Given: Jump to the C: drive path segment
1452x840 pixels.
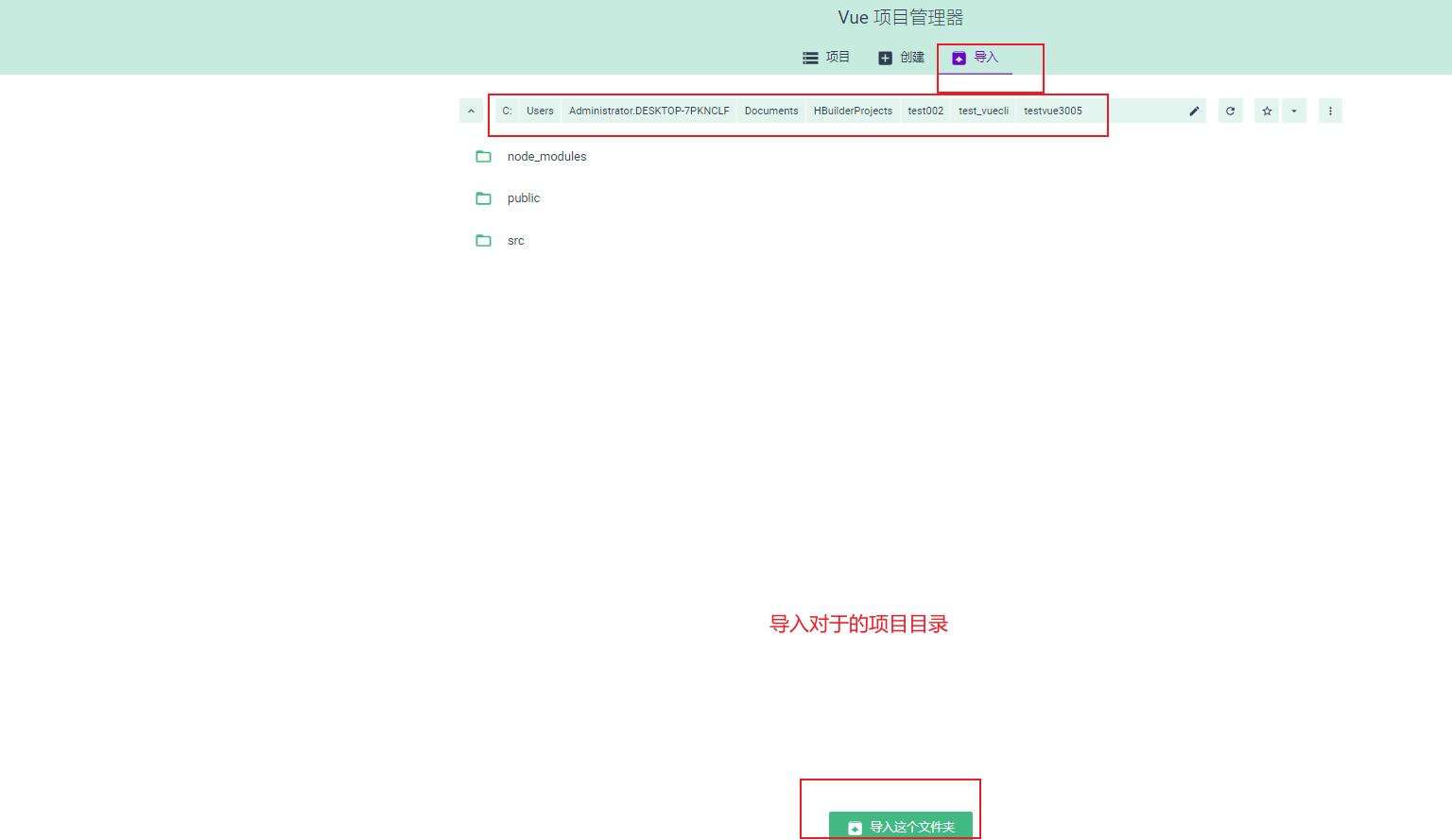Looking at the screenshot, I should click(x=507, y=111).
